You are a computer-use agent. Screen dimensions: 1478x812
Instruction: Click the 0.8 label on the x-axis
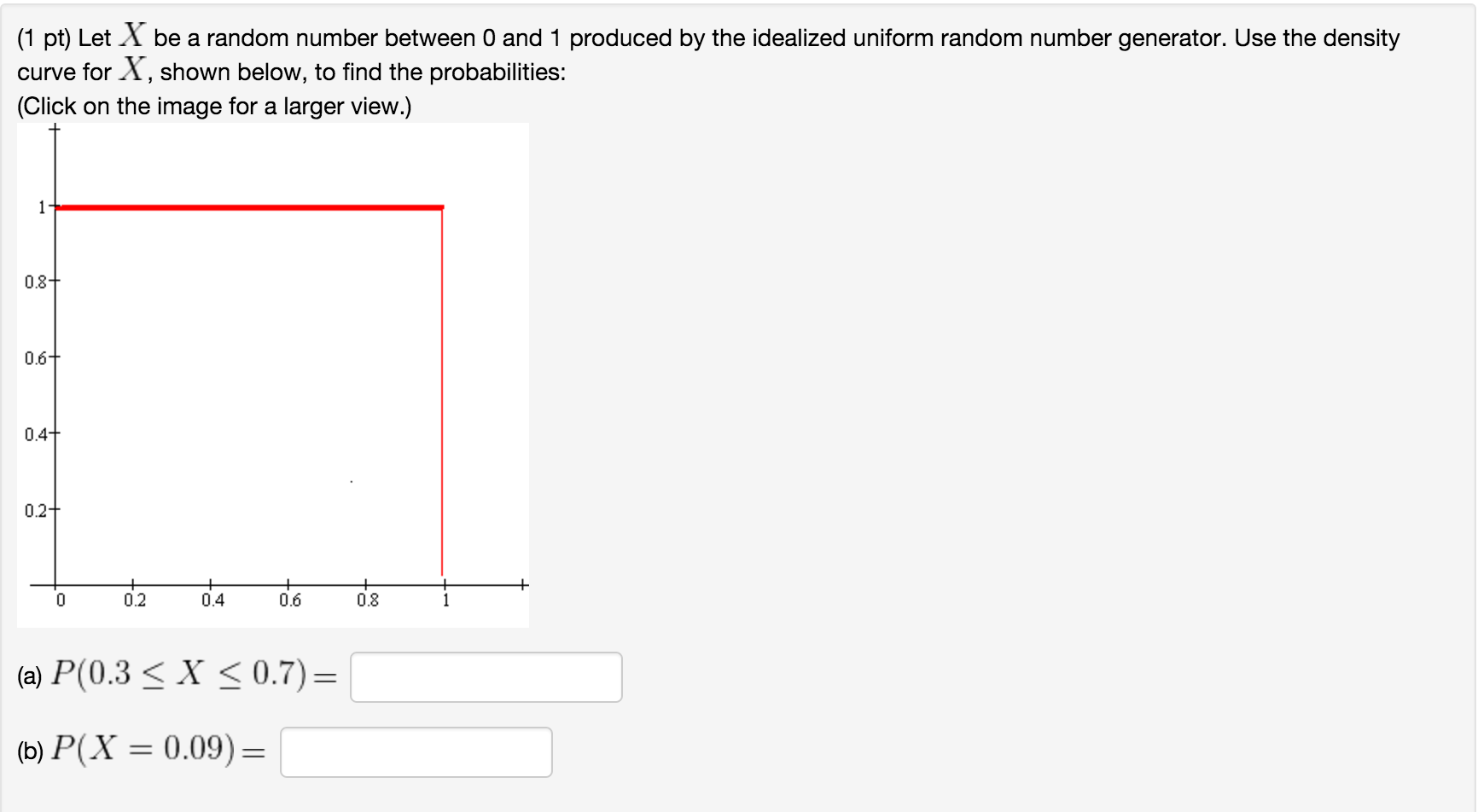click(x=367, y=600)
